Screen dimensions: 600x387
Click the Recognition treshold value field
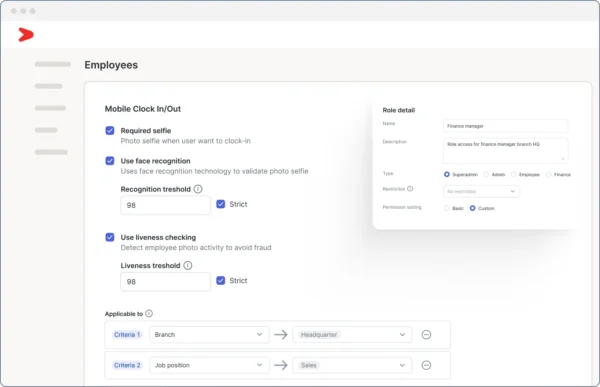[165, 205]
